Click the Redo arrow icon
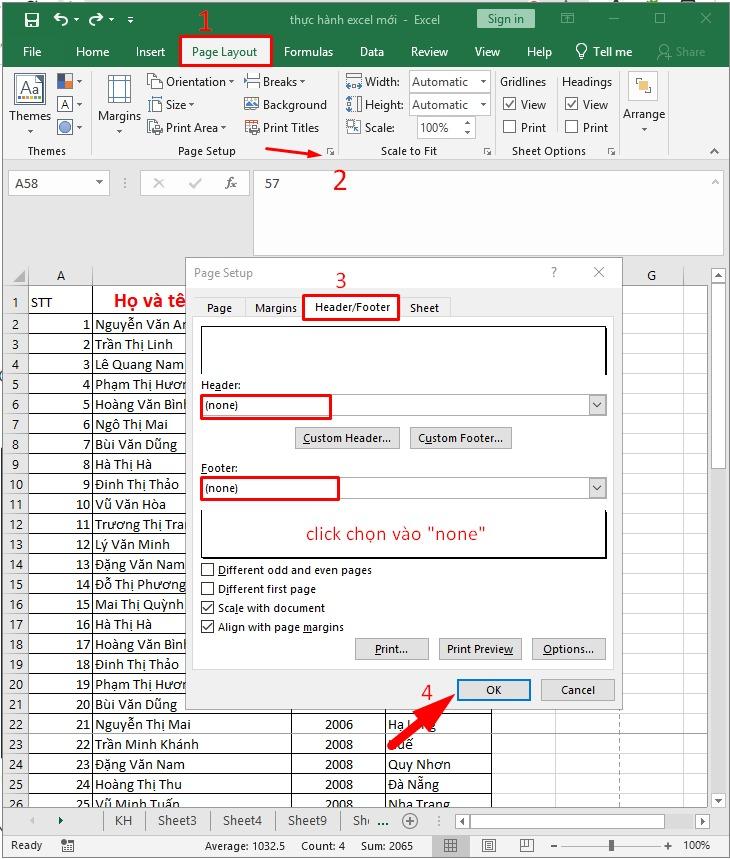 tap(96, 20)
